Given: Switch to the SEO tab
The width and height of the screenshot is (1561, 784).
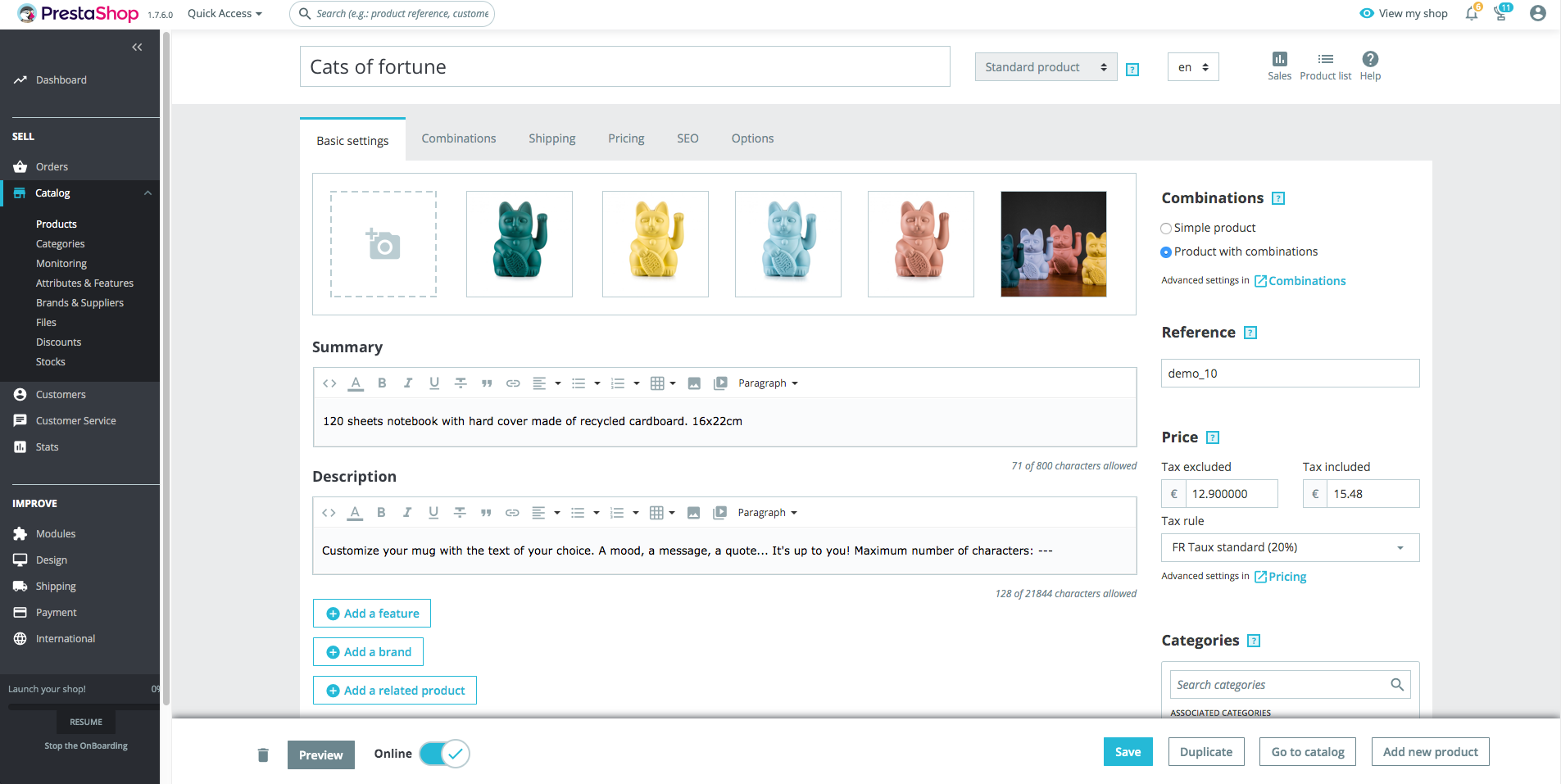Looking at the screenshot, I should pos(687,138).
